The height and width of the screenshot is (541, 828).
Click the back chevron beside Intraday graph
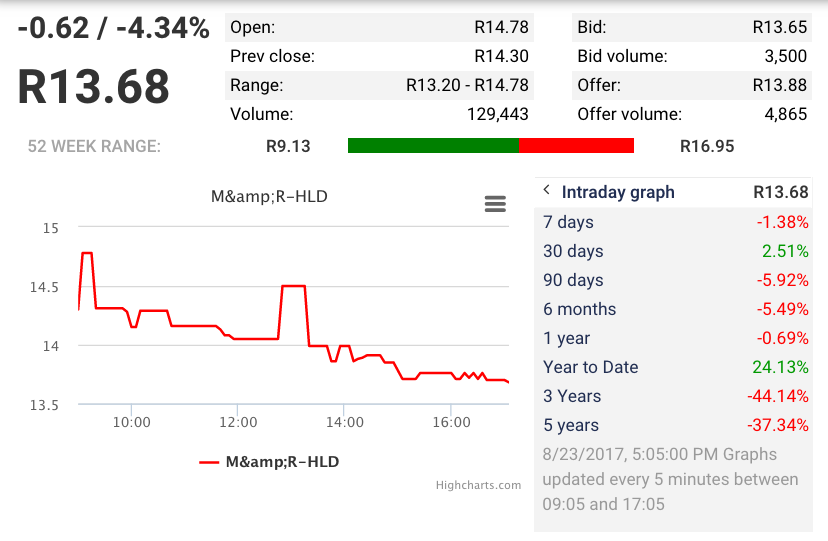click(547, 191)
